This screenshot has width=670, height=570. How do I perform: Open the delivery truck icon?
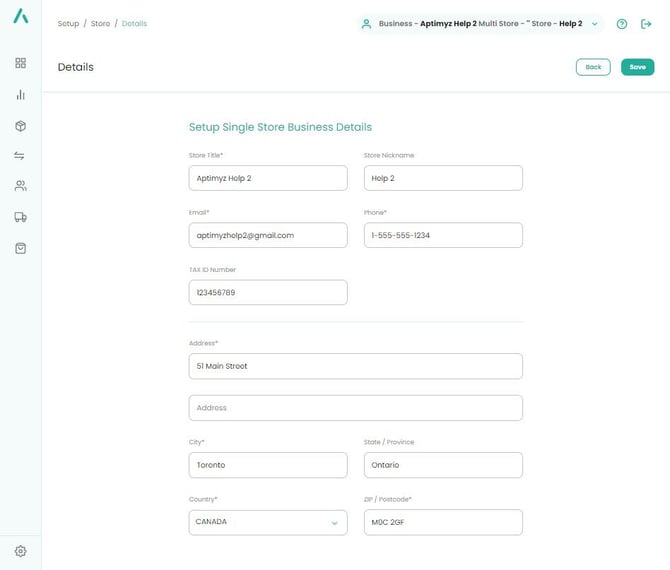(20, 217)
